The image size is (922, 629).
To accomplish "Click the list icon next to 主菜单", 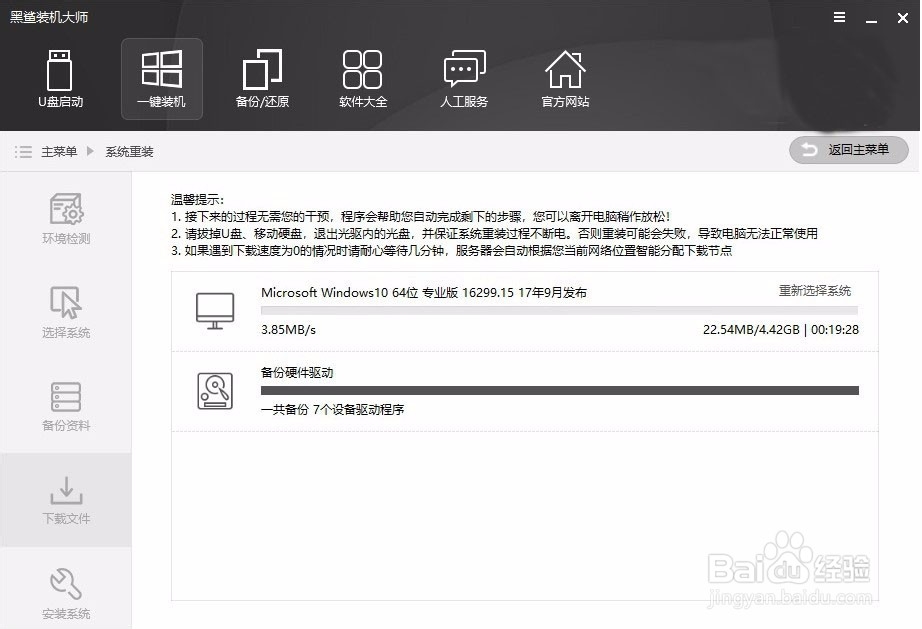I will coord(23,152).
